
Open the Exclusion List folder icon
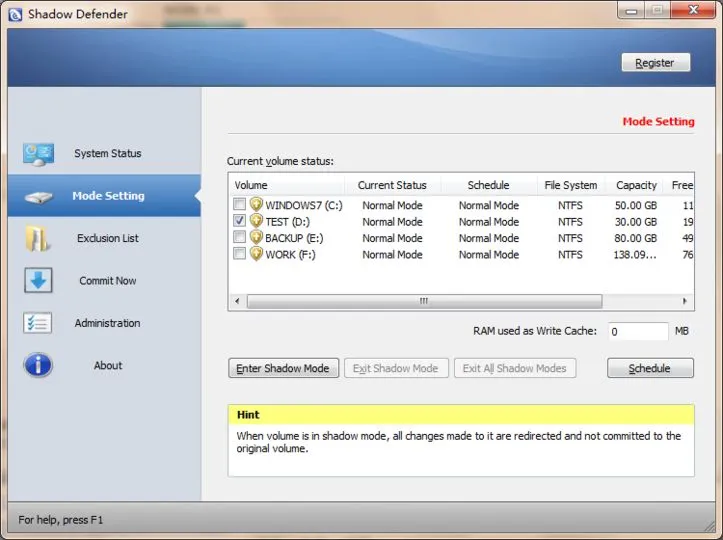tap(37, 238)
